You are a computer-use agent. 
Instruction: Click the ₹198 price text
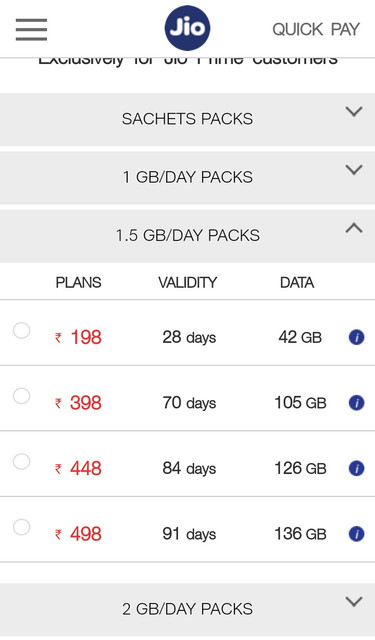[78, 338]
